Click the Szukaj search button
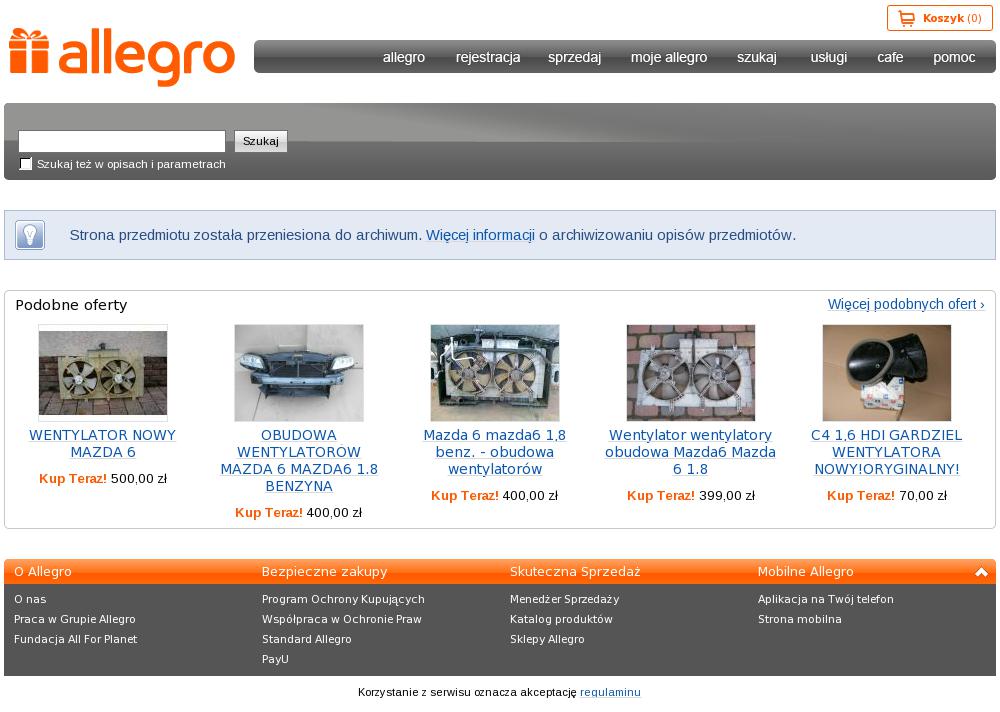 coord(261,141)
